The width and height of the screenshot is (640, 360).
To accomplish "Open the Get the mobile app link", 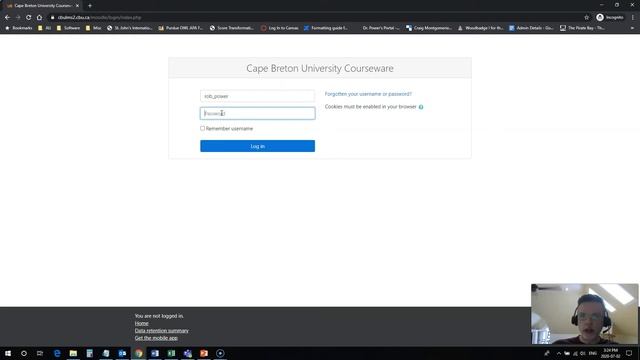I will 156,338.
